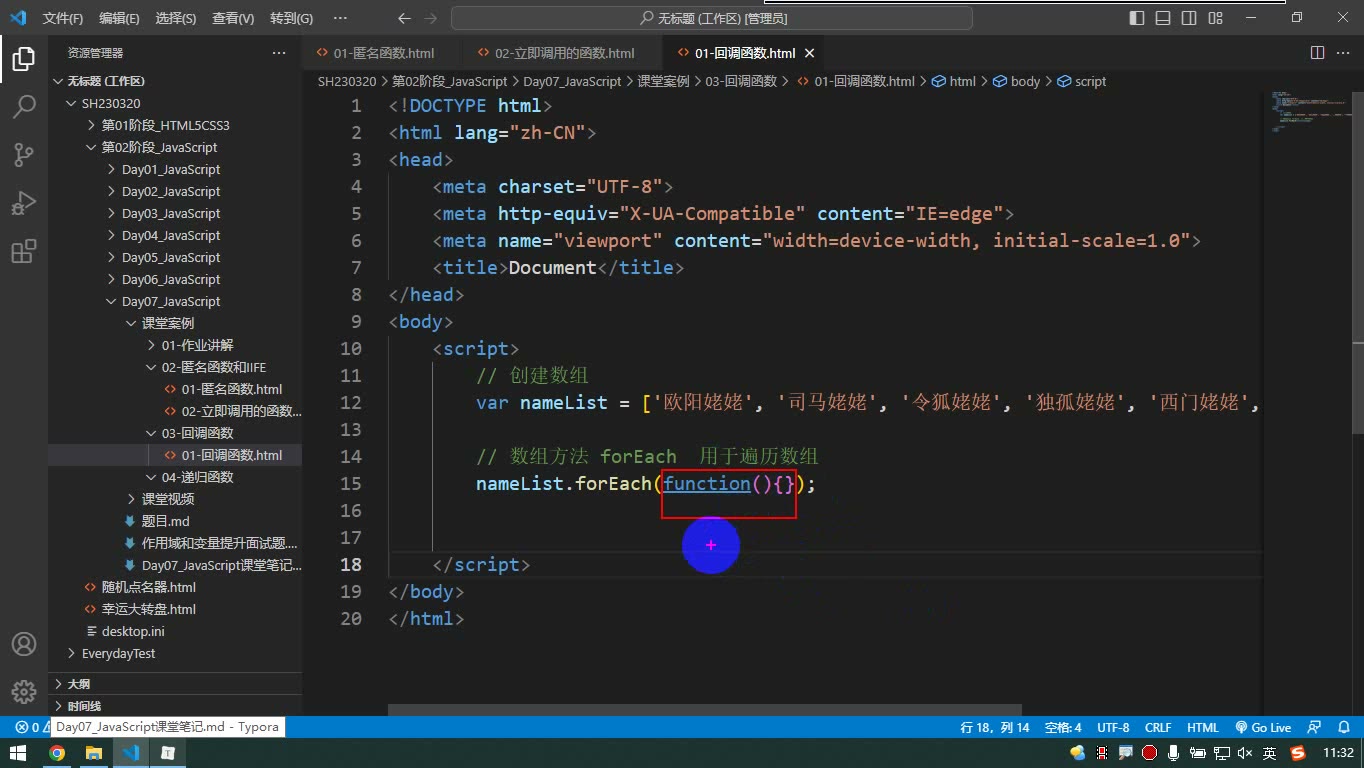Open the Extensions view
Viewport: 1364px width, 768px height.
[x=24, y=251]
